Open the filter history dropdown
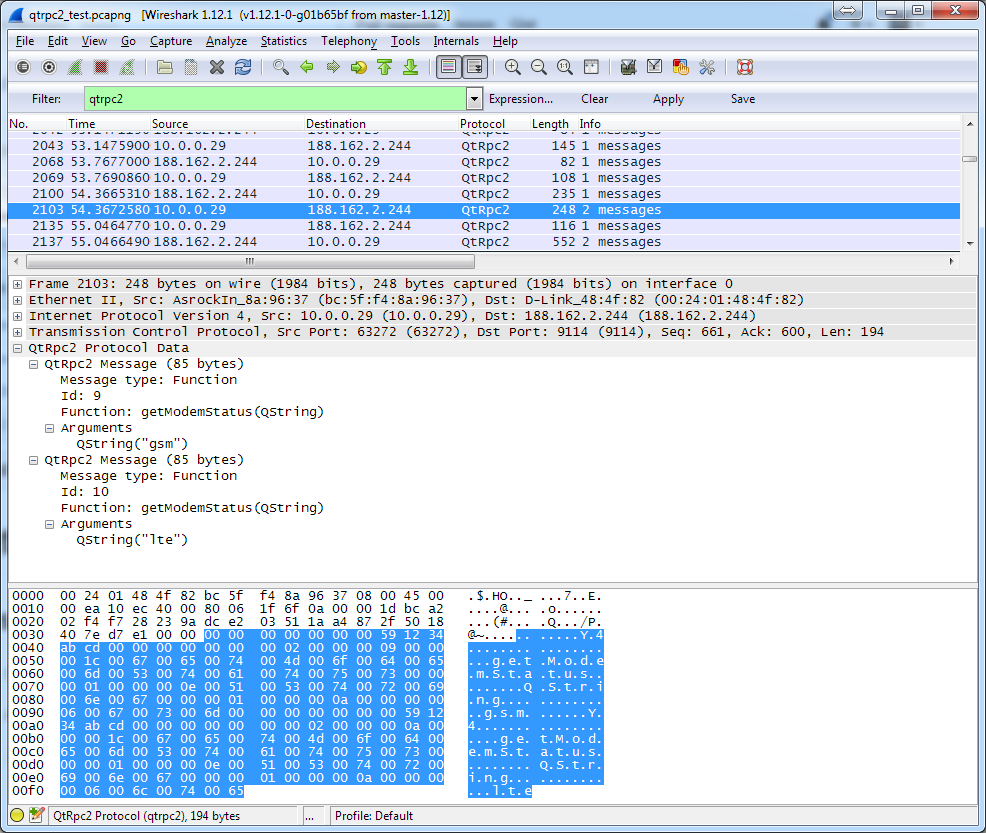986x833 pixels. [474, 99]
